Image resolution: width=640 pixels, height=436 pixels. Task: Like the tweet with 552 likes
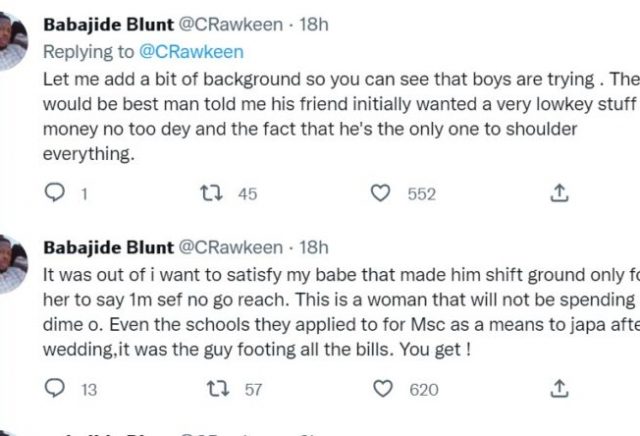(x=380, y=194)
